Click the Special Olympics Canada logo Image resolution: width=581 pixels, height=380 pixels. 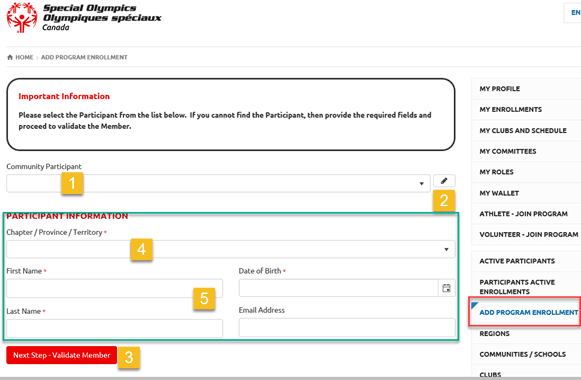[x=84, y=17]
